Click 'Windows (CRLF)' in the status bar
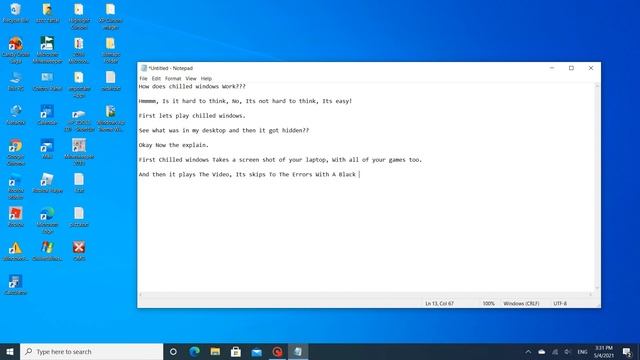The height and width of the screenshot is (360, 640). pos(521,304)
